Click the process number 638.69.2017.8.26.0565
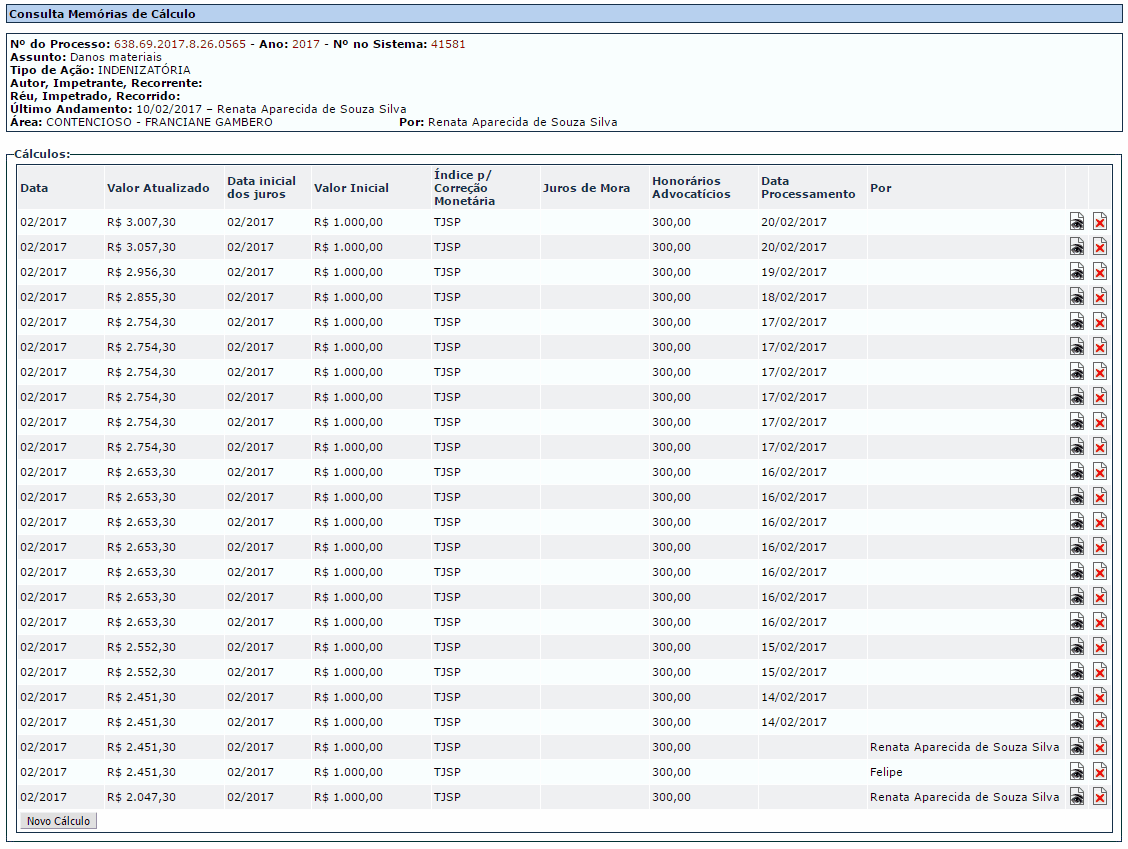The width and height of the screenshot is (1128, 849). click(180, 44)
